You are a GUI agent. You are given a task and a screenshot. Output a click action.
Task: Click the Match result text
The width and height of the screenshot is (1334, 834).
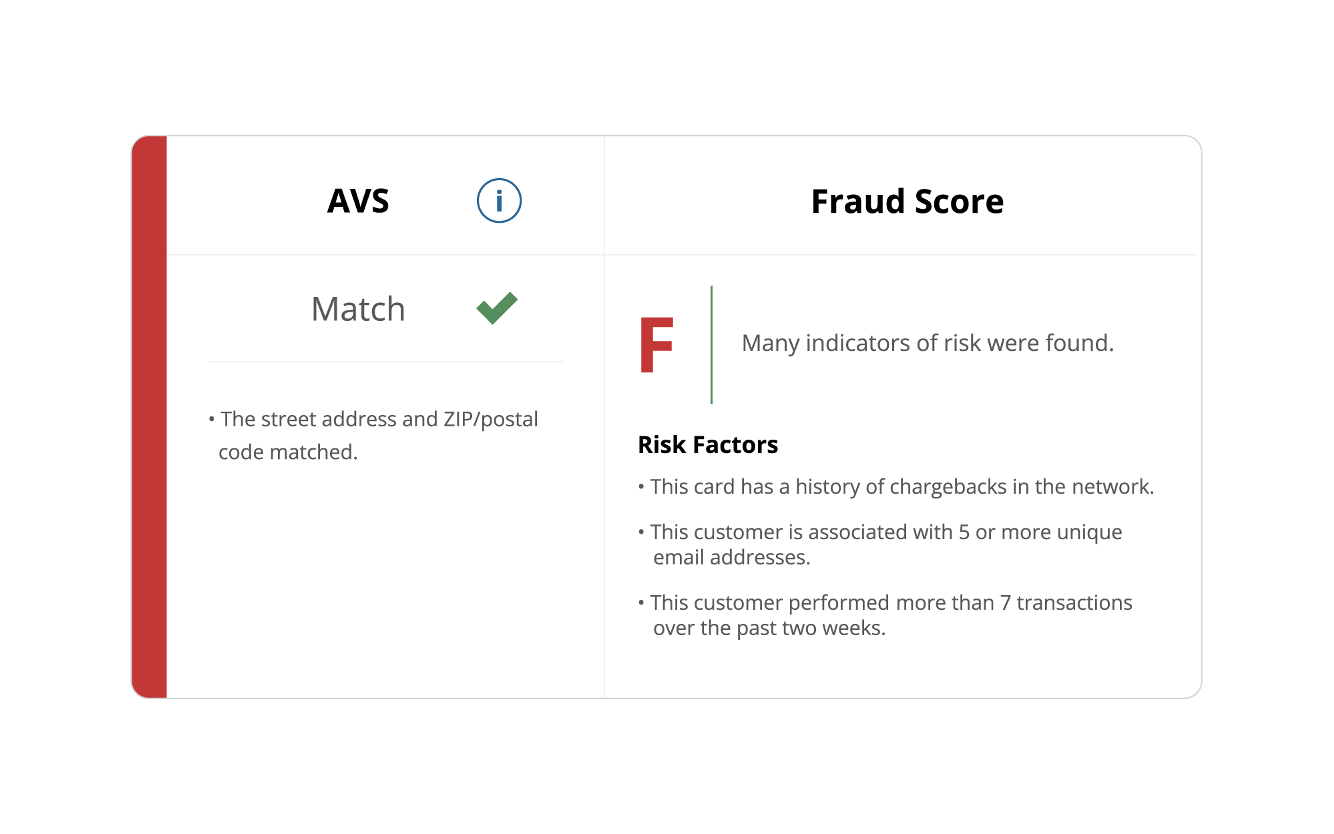(x=358, y=309)
